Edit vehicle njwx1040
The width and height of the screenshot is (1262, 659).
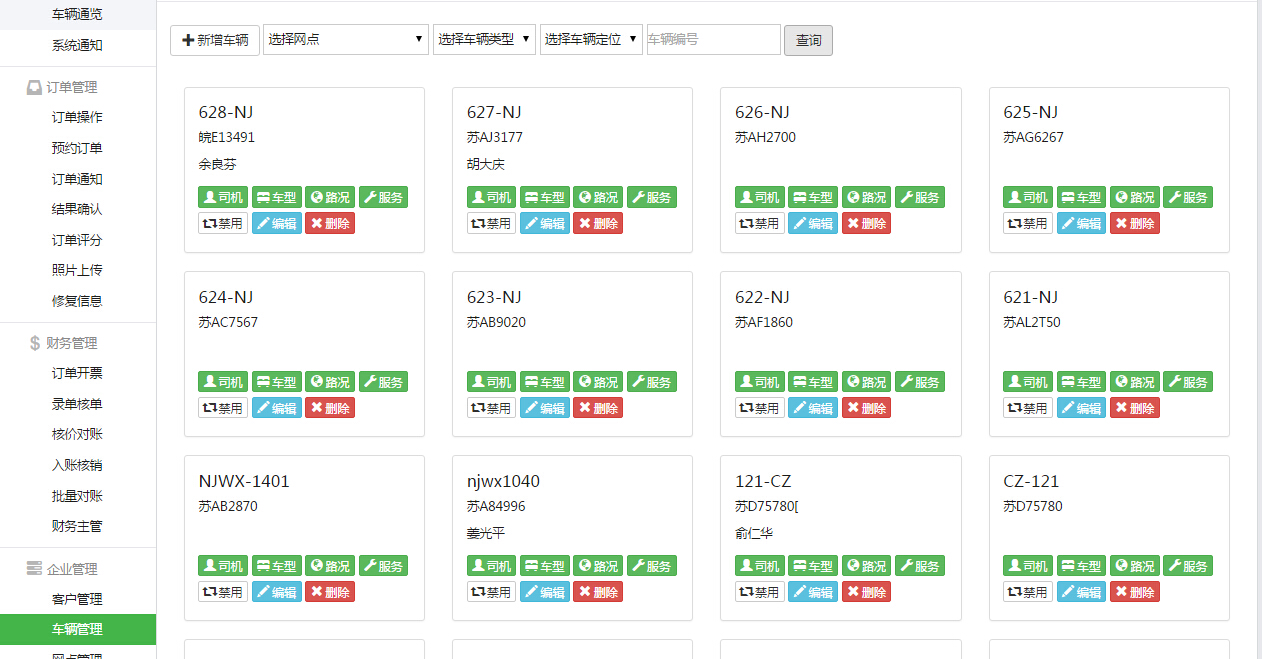tap(544, 592)
